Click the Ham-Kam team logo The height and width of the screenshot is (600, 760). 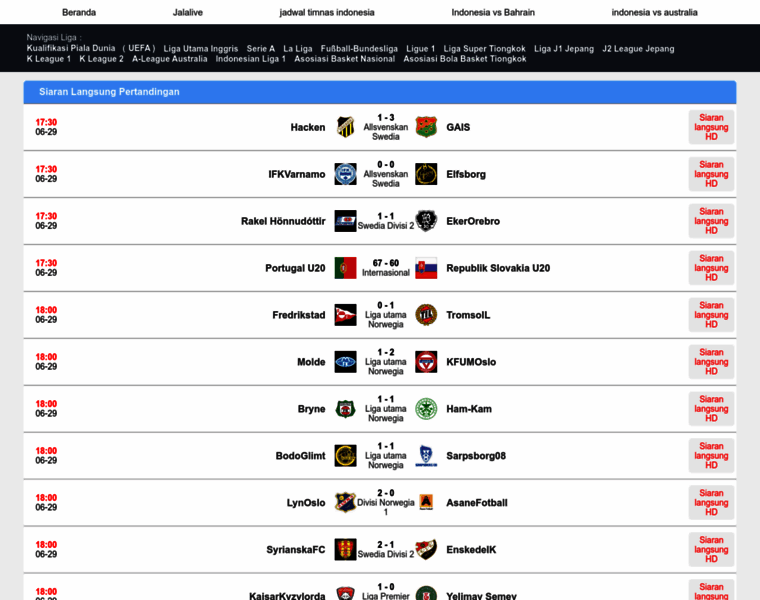[x=426, y=409]
